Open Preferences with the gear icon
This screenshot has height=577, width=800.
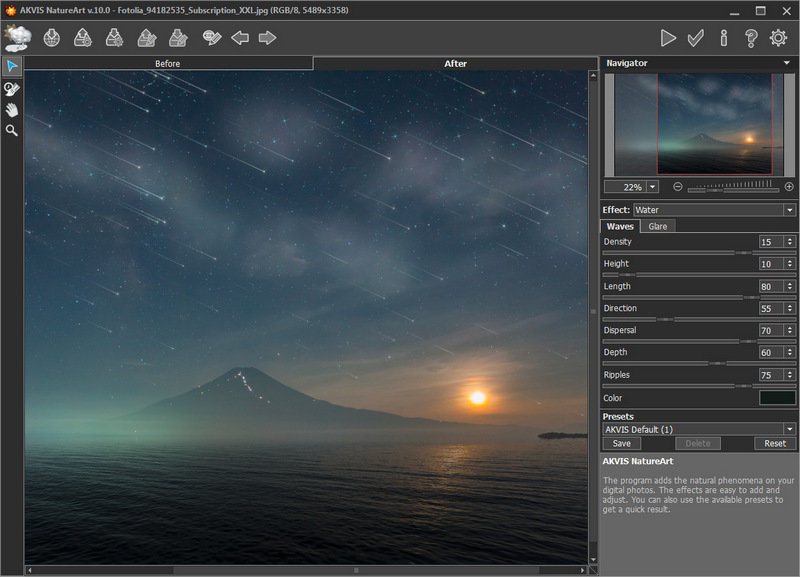(x=778, y=38)
